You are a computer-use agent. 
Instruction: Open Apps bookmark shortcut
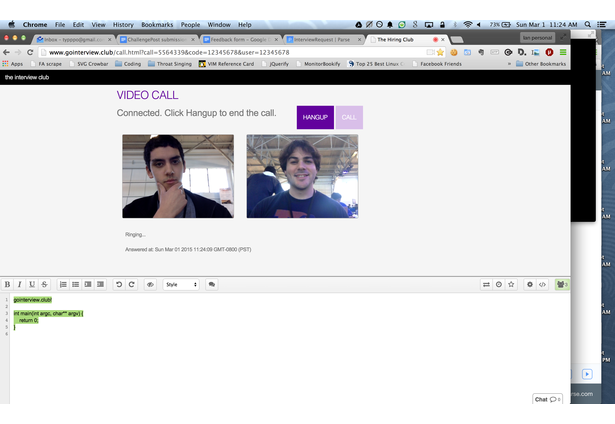pyautogui.click(x=13, y=64)
